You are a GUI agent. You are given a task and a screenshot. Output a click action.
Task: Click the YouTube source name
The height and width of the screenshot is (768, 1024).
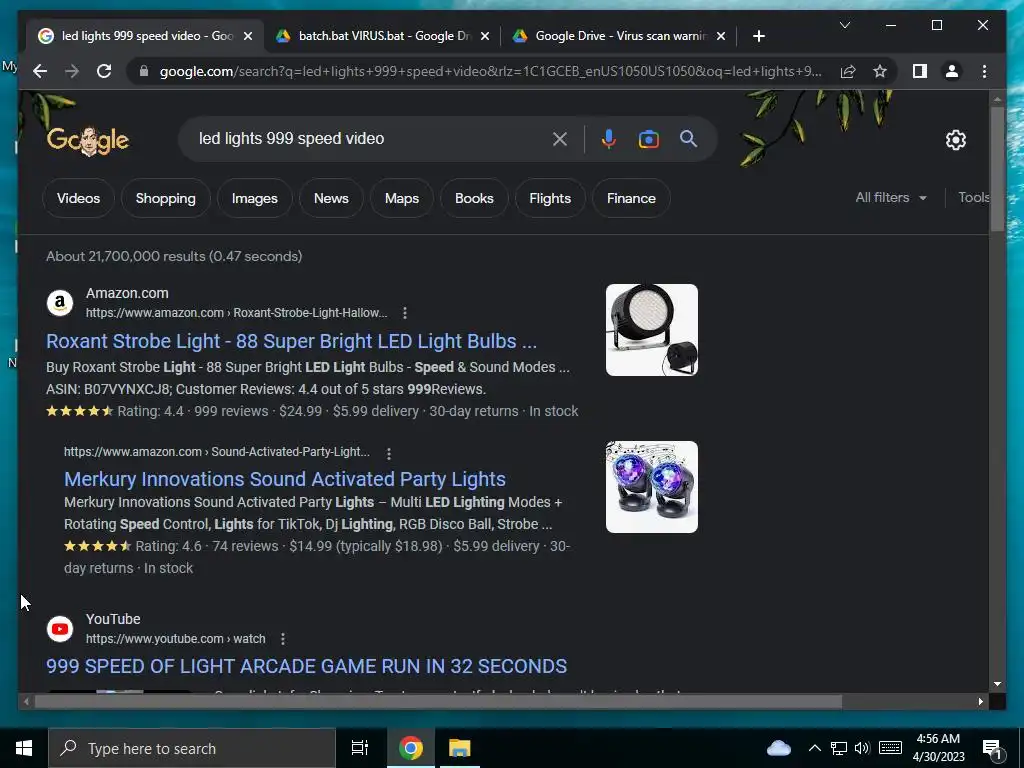[113, 619]
